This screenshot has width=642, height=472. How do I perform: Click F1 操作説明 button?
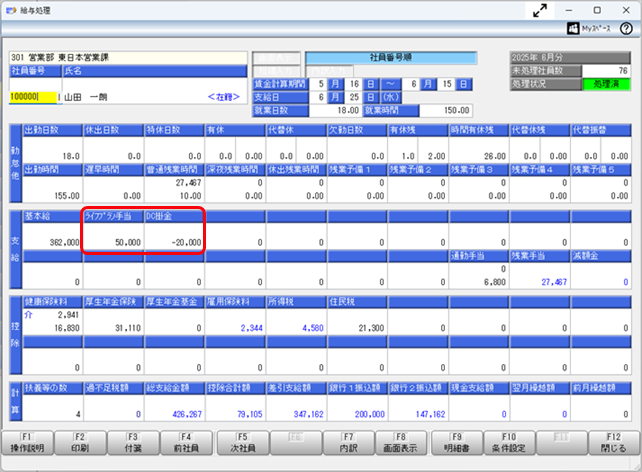27,443
